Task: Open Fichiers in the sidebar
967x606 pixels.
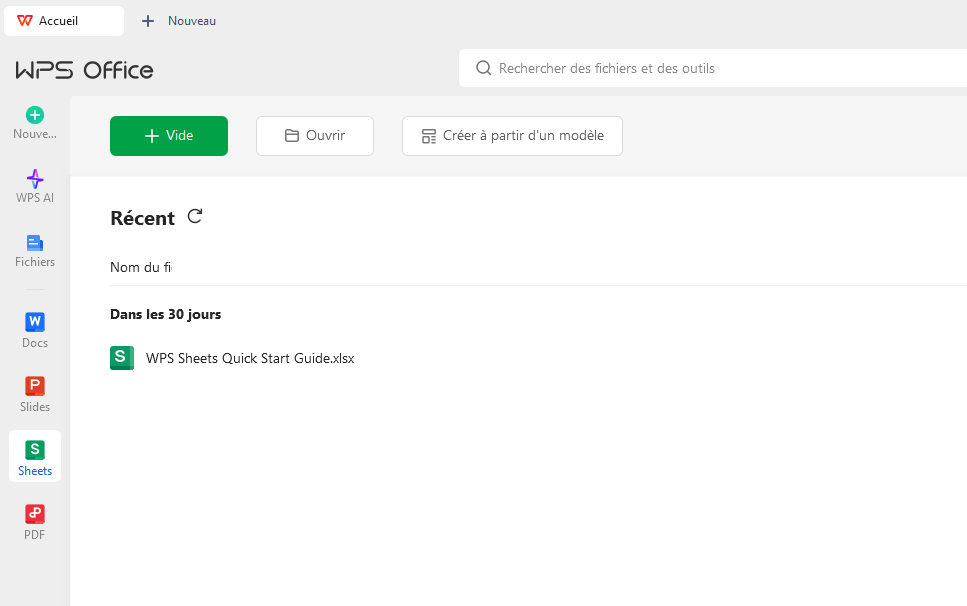Action: click(x=35, y=251)
